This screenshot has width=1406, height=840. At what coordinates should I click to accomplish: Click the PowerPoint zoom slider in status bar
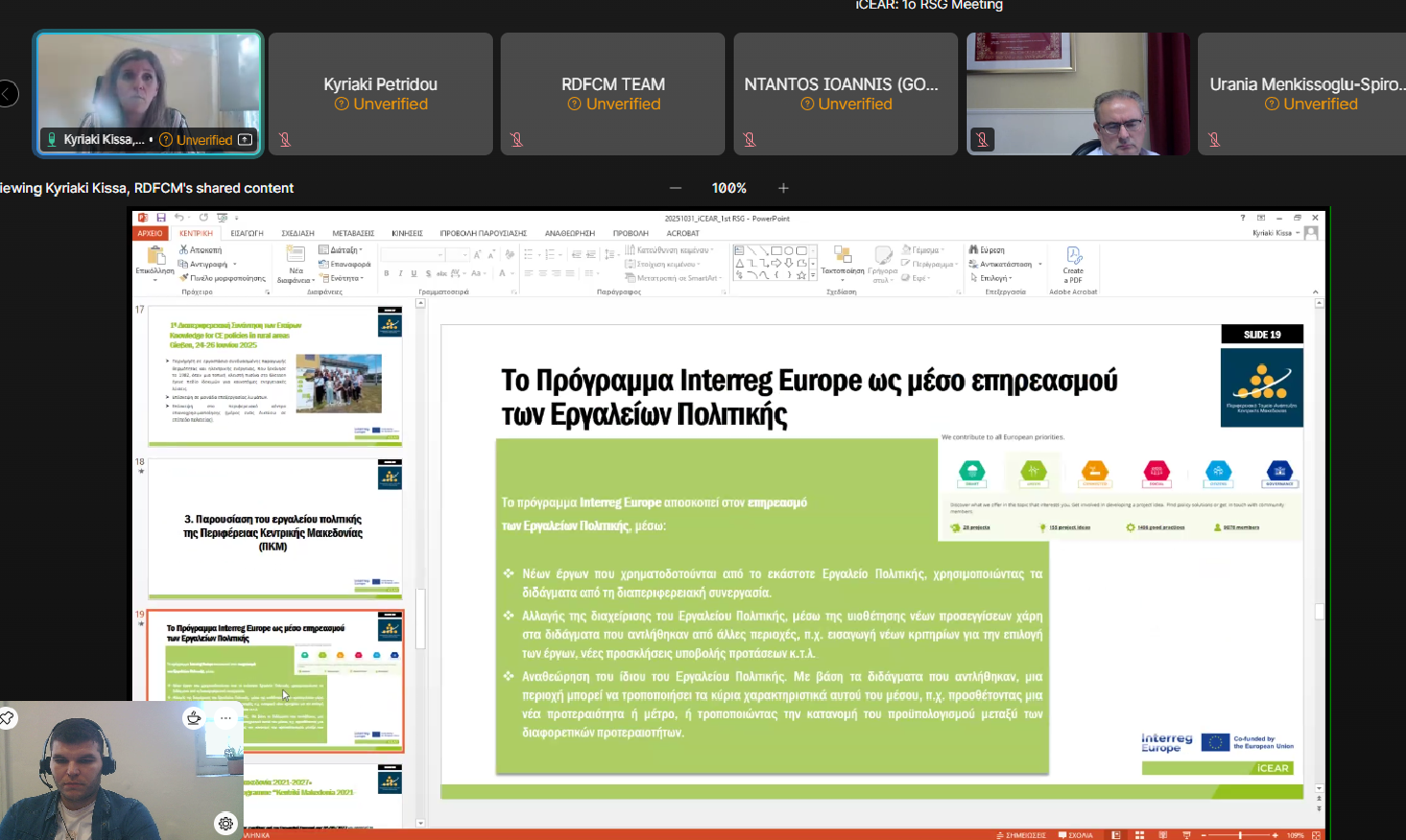pyautogui.click(x=1240, y=835)
